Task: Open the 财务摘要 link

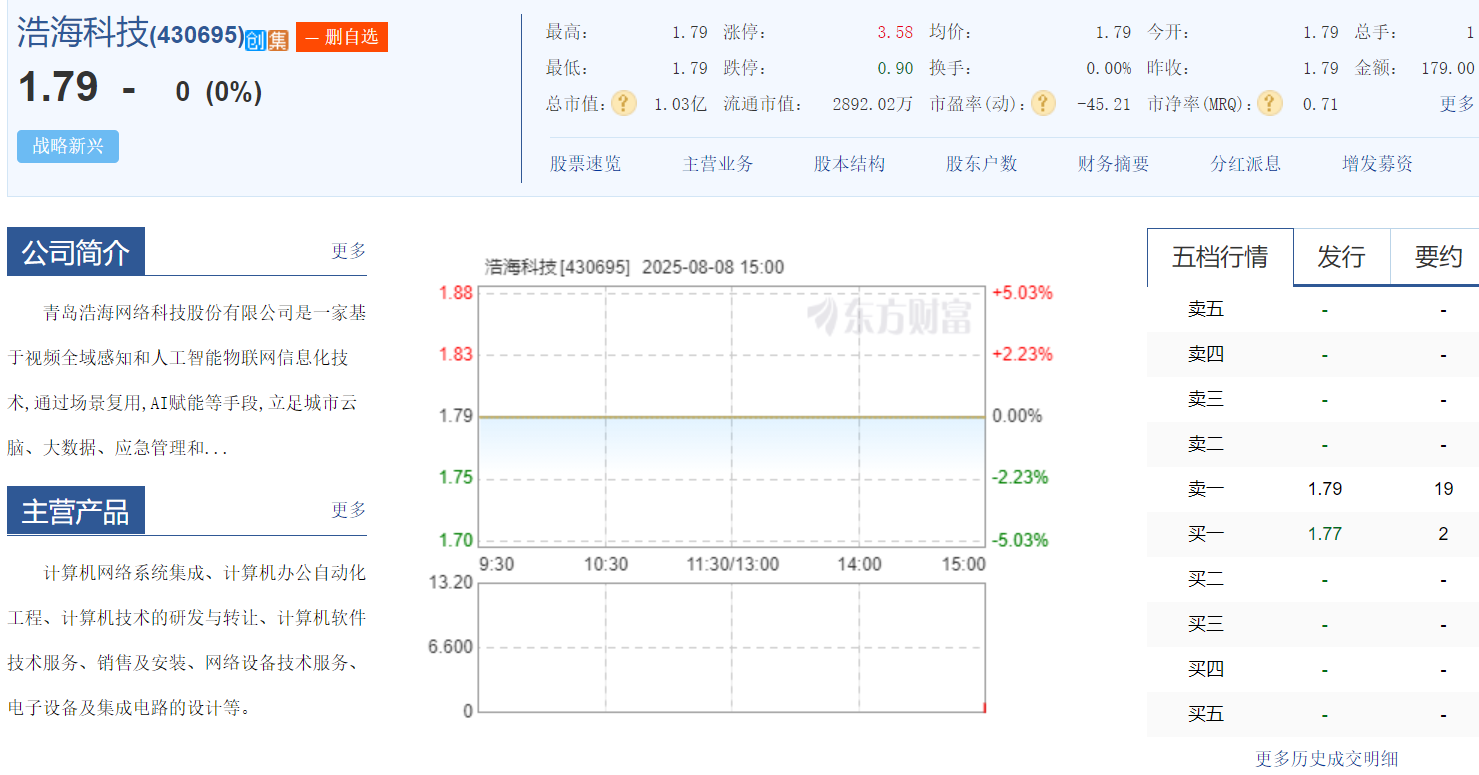Action: point(1114,164)
